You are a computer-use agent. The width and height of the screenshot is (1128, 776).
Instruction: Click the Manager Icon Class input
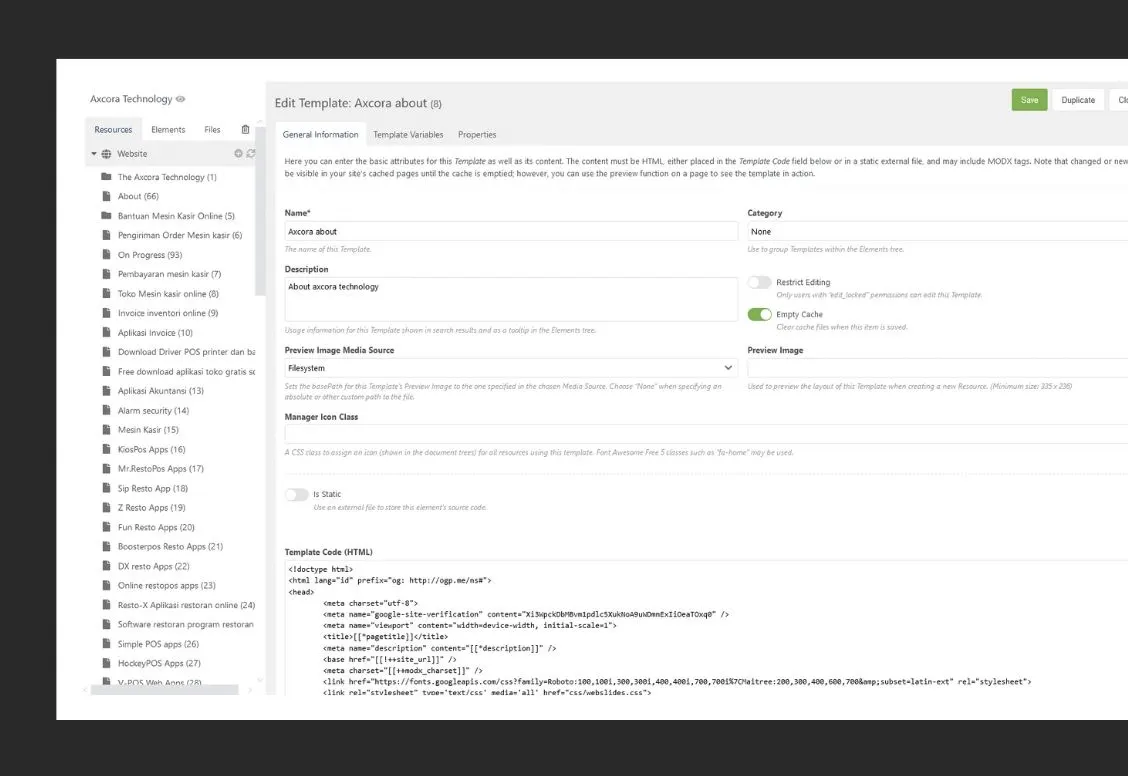coord(706,434)
